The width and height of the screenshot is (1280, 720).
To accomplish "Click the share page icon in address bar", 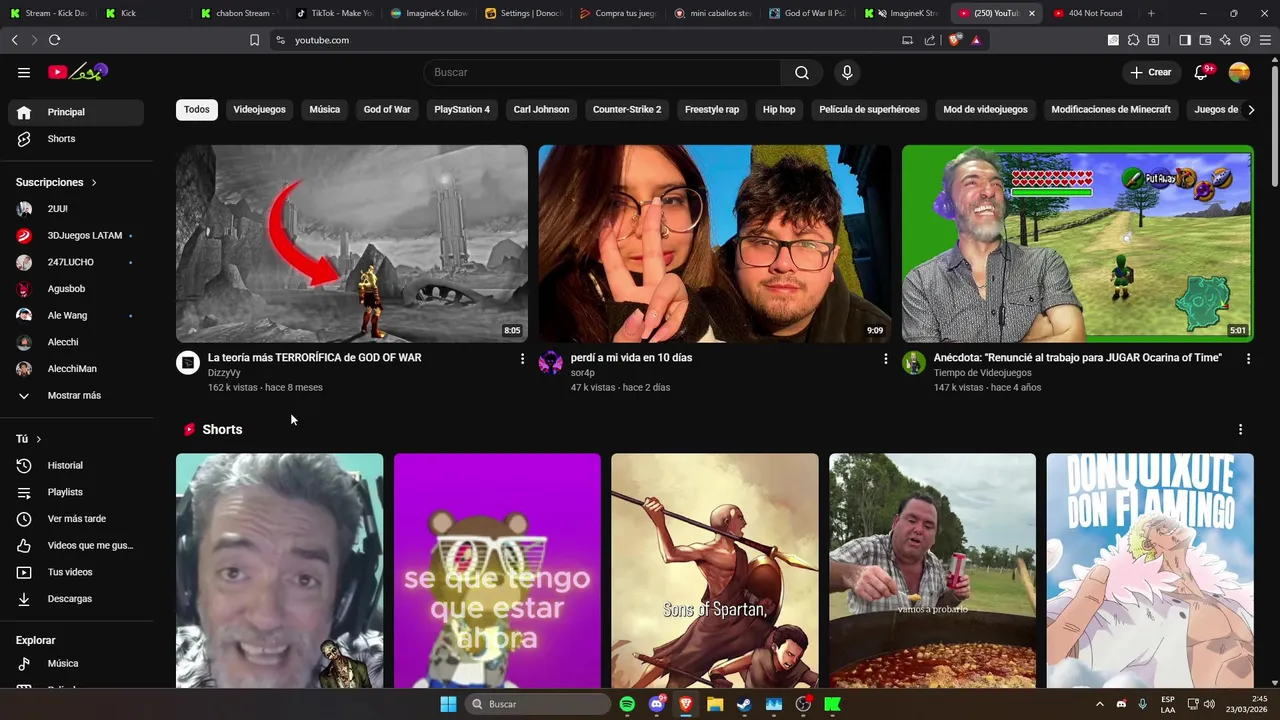I will (930, 40).
